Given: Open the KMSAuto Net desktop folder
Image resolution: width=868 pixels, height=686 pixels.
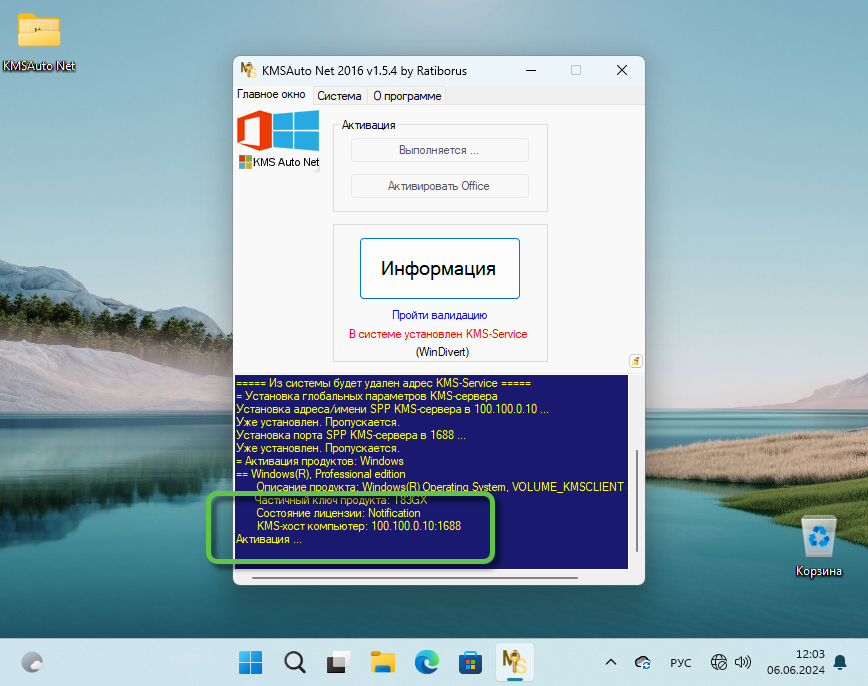Looking at the screenshot, I should point(39,42).
